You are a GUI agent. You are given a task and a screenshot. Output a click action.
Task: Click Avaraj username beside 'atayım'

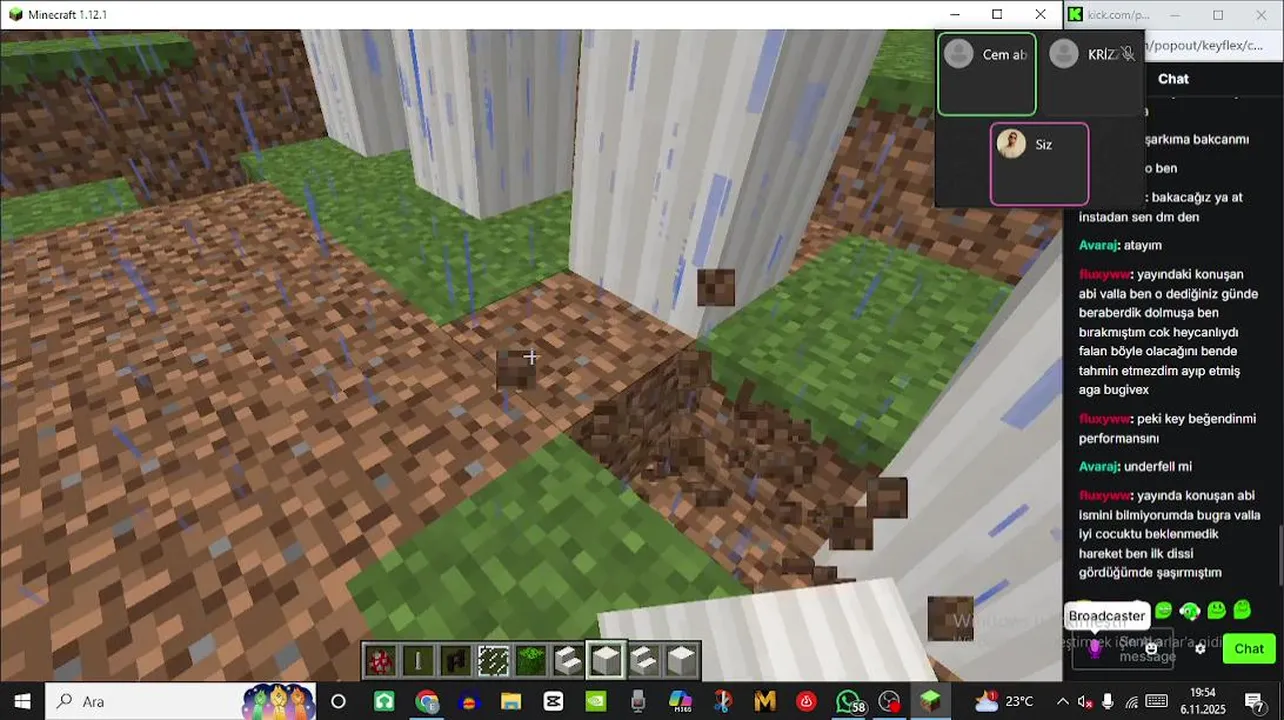pyautogui.click(x=1098, y=245)
